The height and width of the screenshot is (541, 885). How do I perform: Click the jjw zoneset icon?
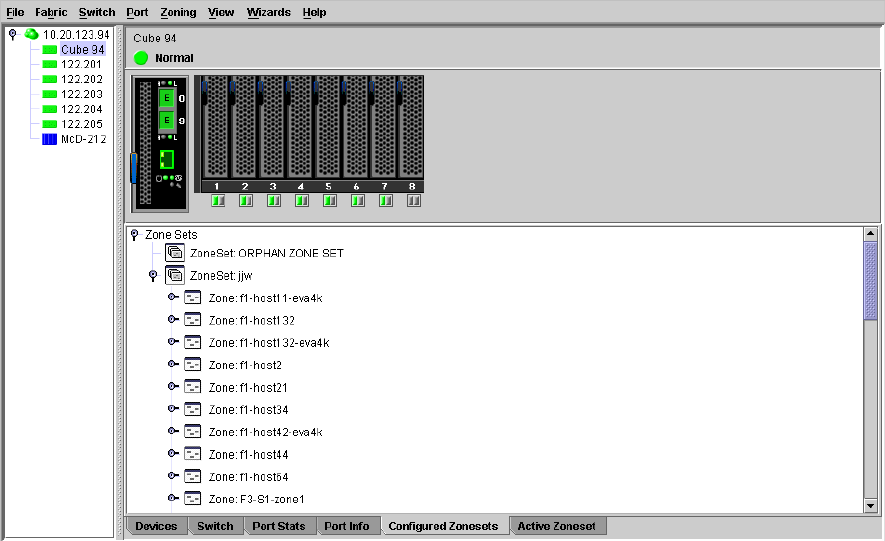point(175,275)
